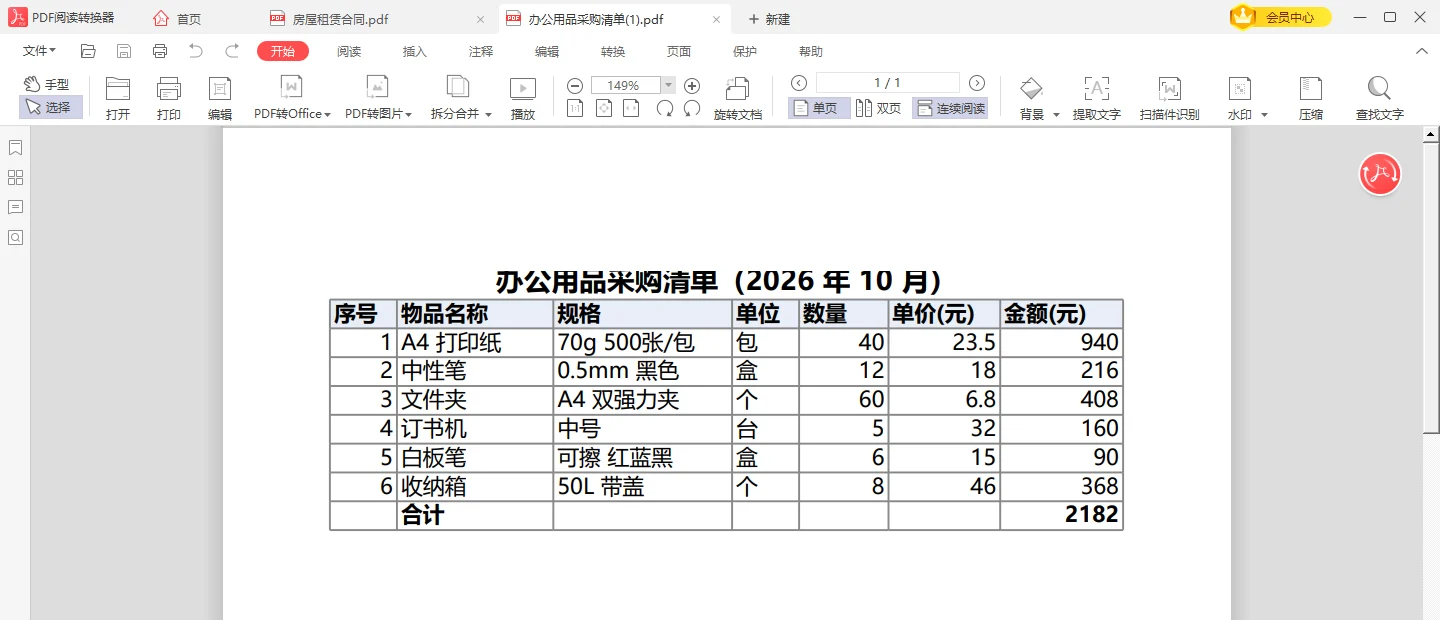Click the small printer icon beside save

(x=160, y=51)
